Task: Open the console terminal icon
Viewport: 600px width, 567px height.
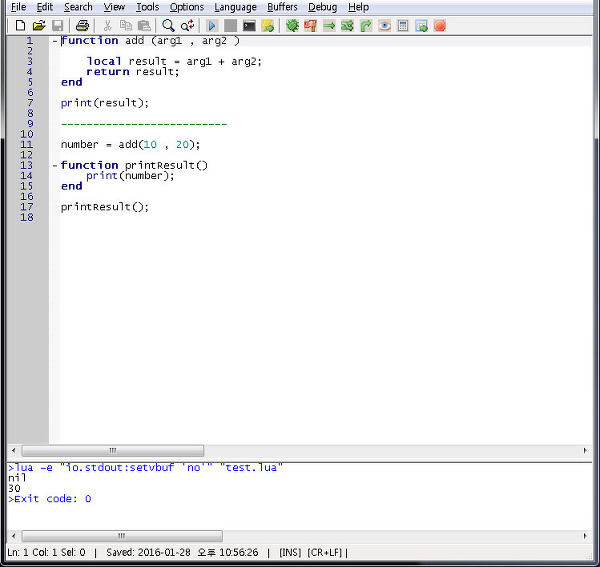Action: point(249,26)
